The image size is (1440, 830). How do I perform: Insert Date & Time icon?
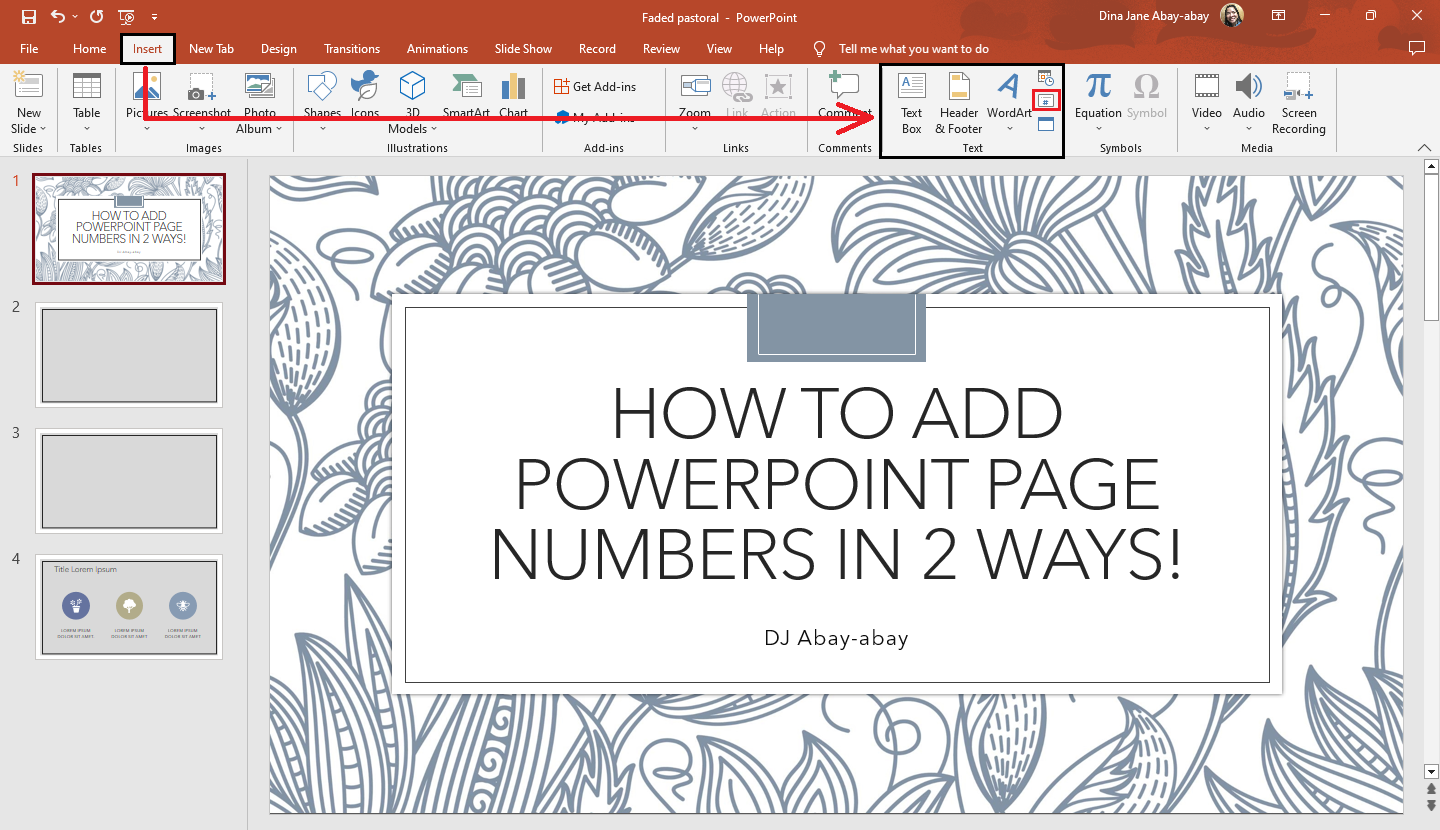point(1046,78)
